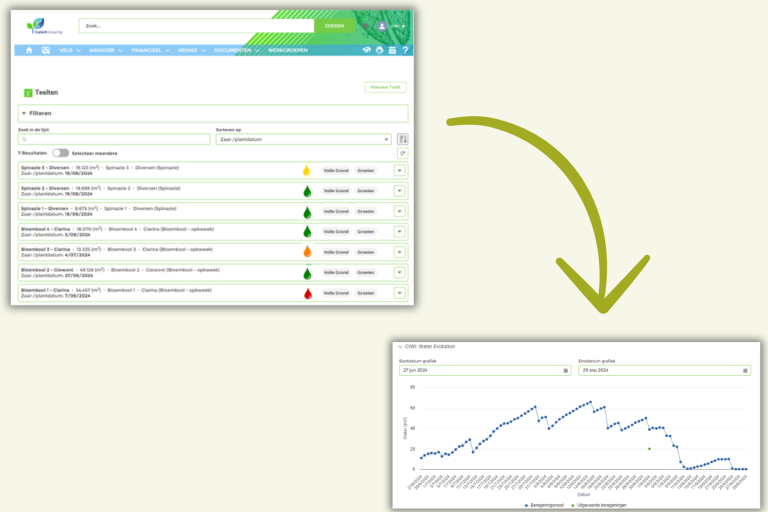Click Volle Grond tag on Spinazie 3
The image size is (768, 512).
(336, 171)
